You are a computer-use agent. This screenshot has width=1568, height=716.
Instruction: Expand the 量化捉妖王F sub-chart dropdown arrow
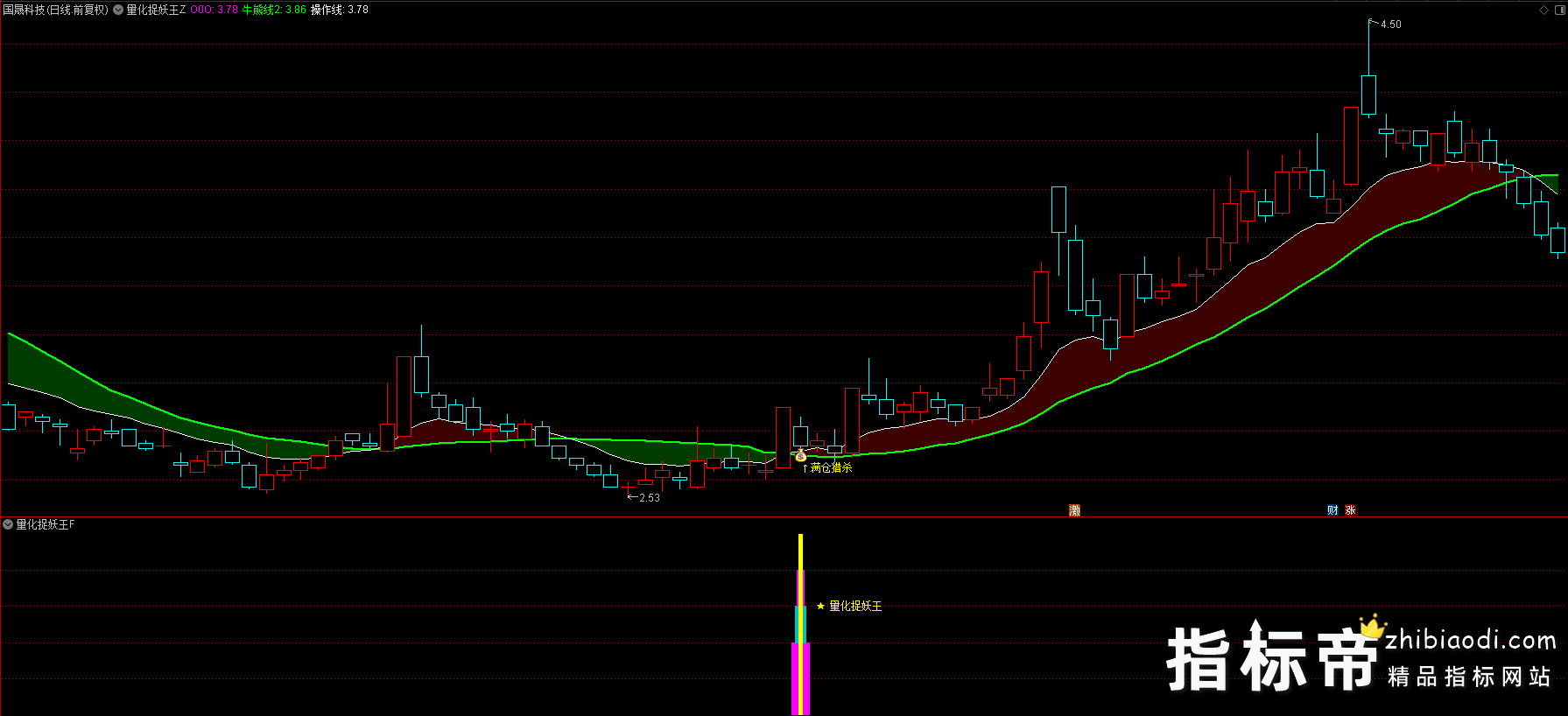pos(8,524)
